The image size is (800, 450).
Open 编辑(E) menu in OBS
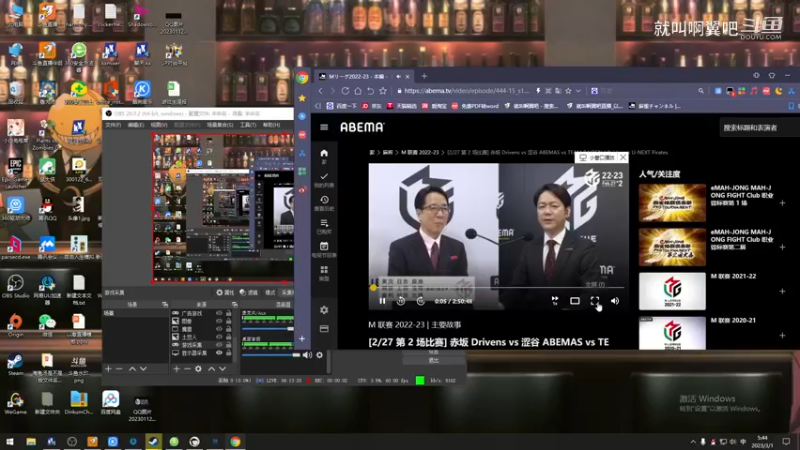[136, 125]
